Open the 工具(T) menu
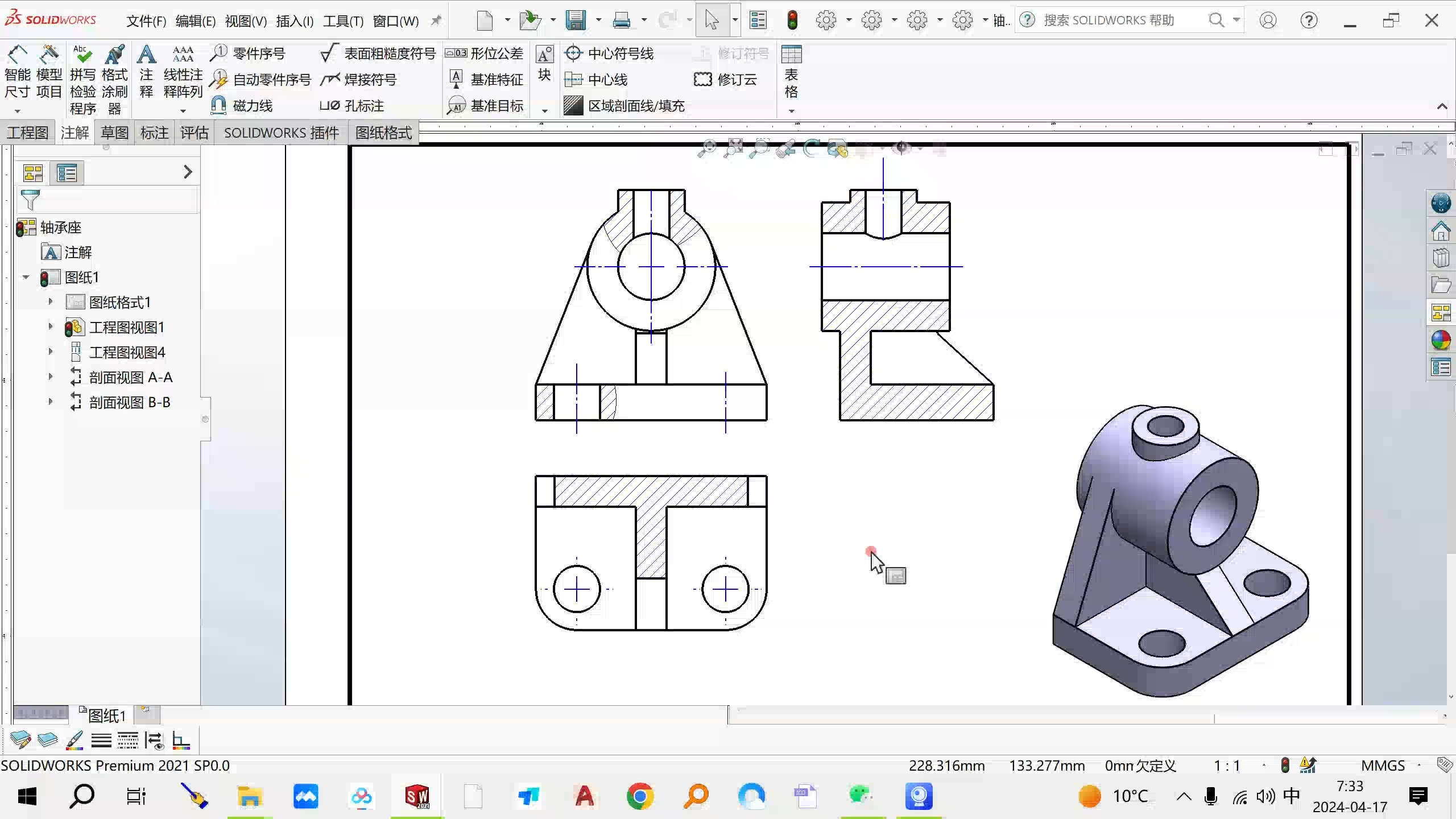 click(343, 21)
